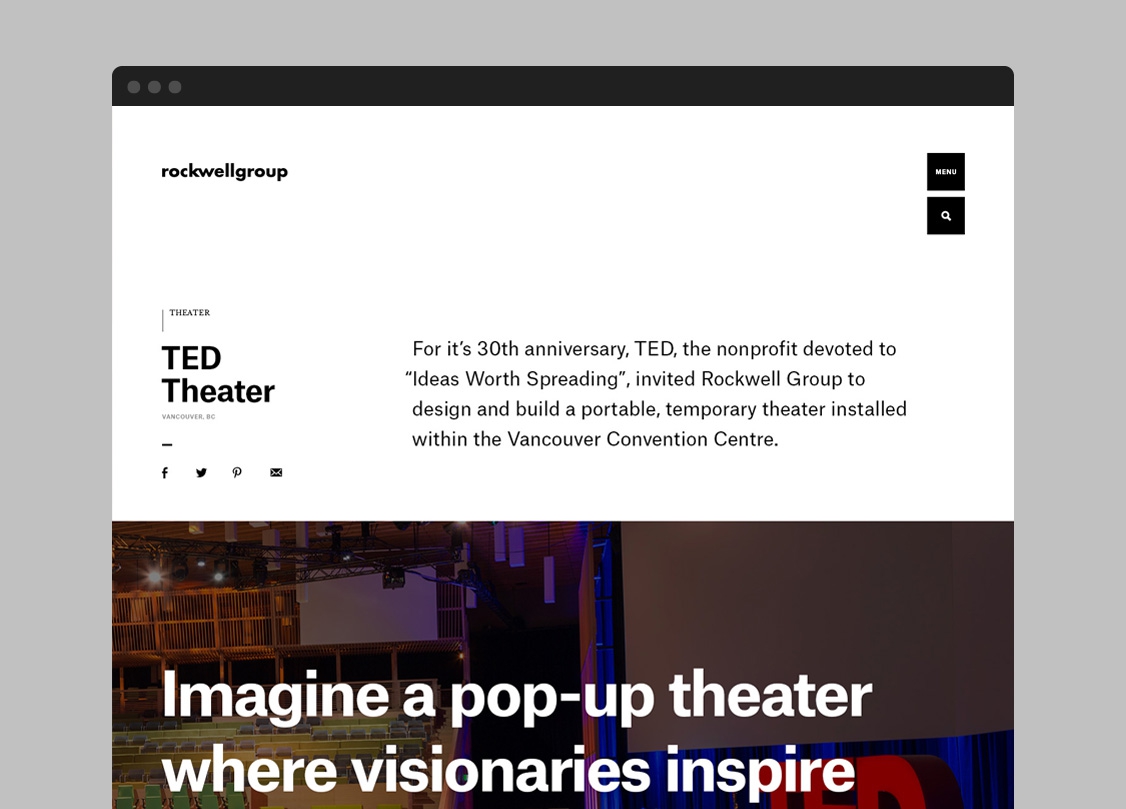
Task: Click the intro paragraph about TED's 30th anniversary
Action: point(658,394)
